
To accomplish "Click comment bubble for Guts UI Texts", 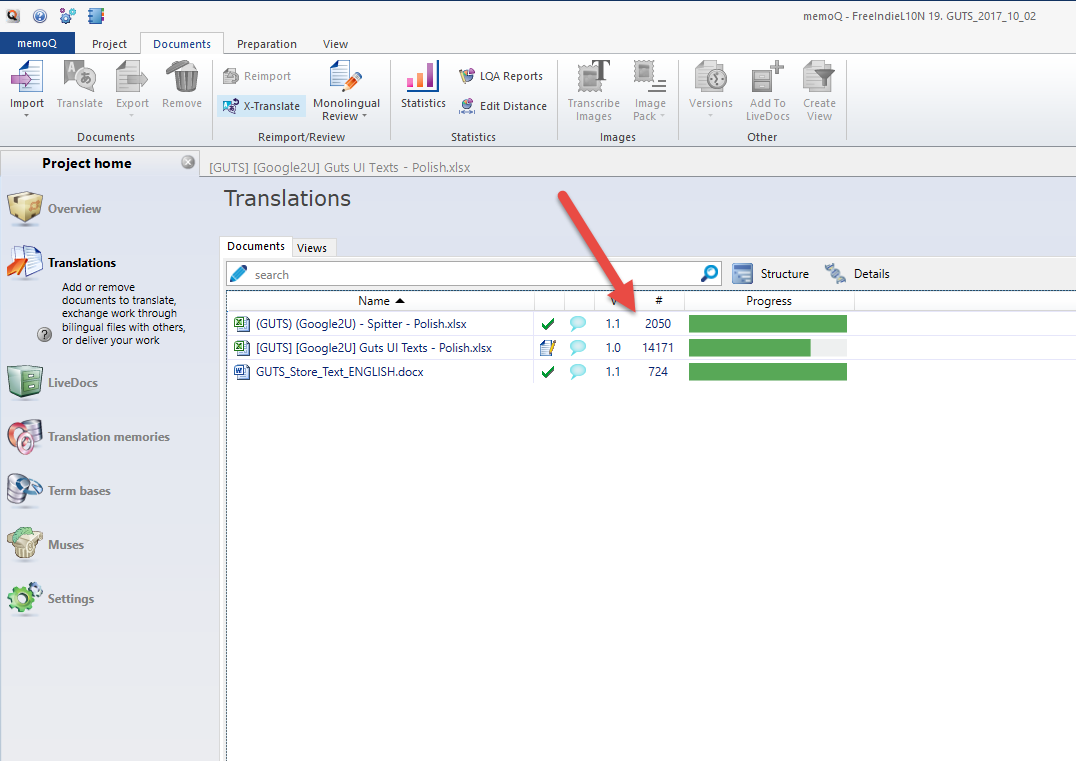I will [578, 347].
